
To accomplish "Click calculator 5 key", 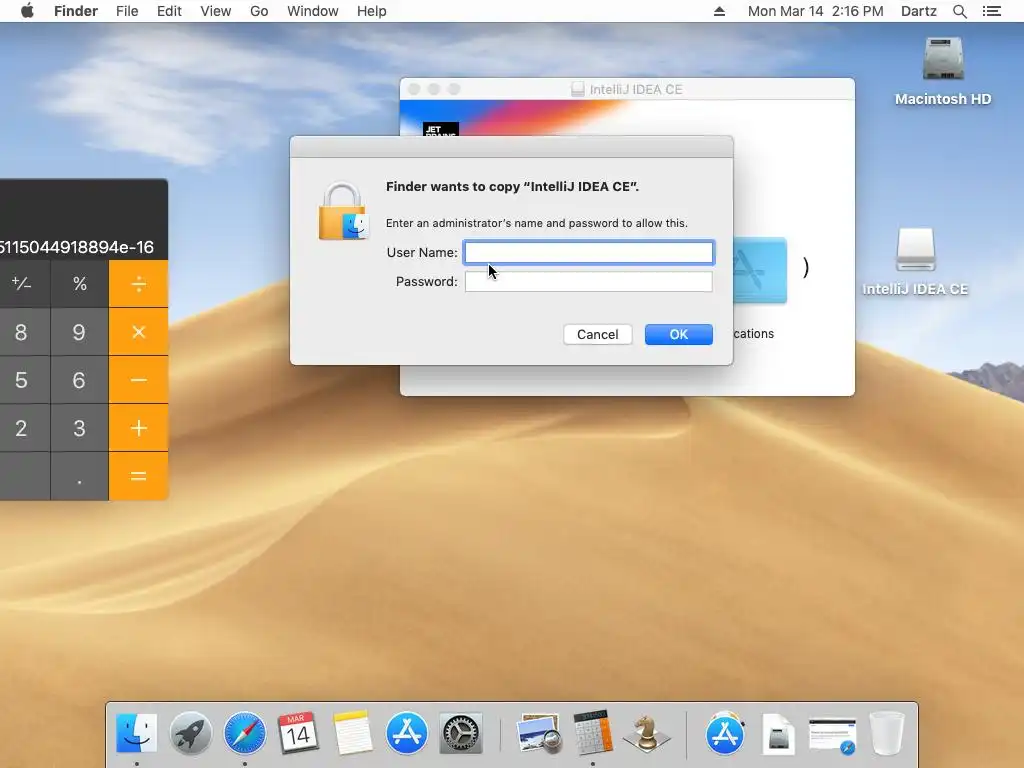I will coord(22,380).
